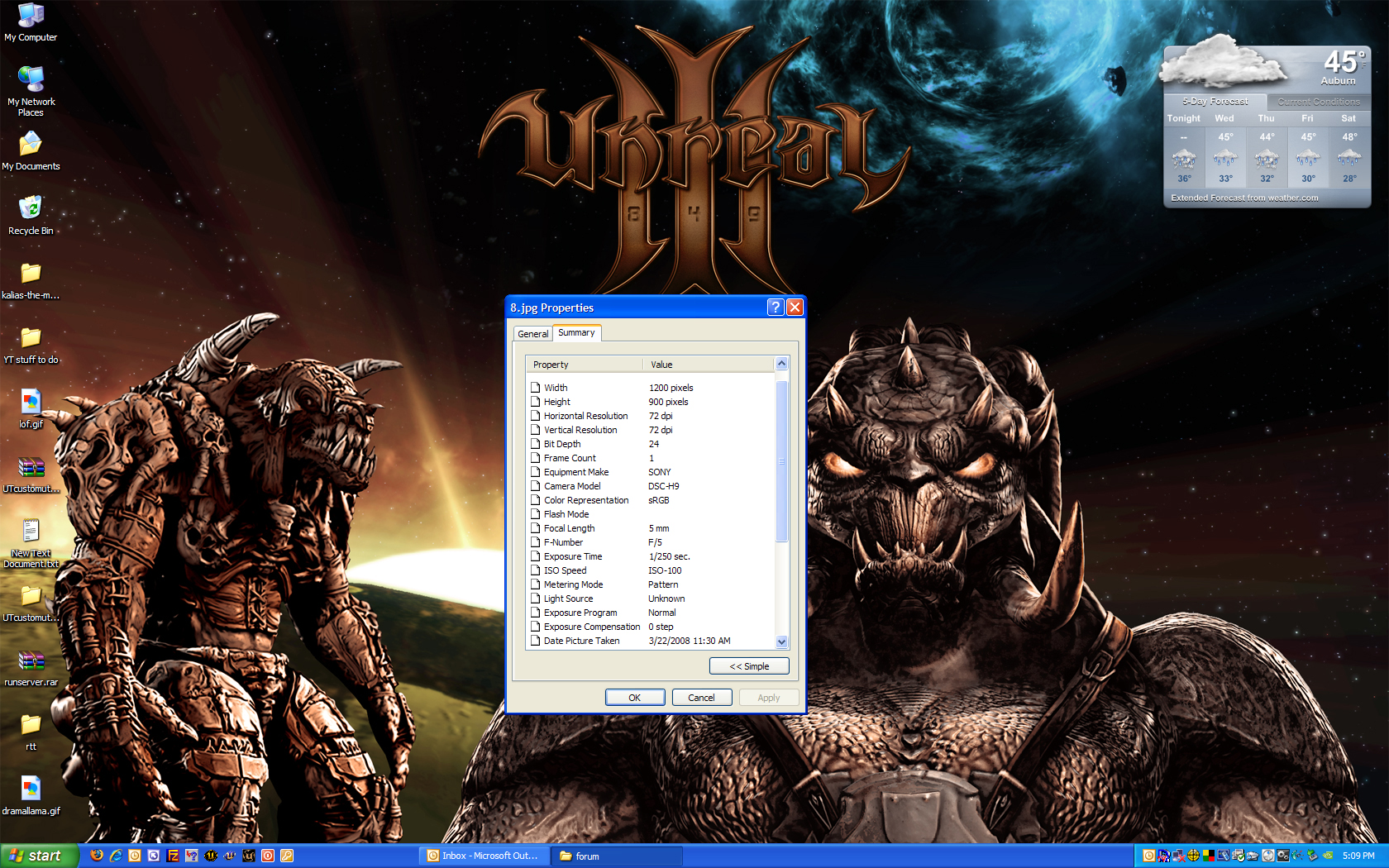Image resolution: width=1389 pixels, height=868 pixels.
Task: Select the Camera Model row
Action: coord(651,486)
